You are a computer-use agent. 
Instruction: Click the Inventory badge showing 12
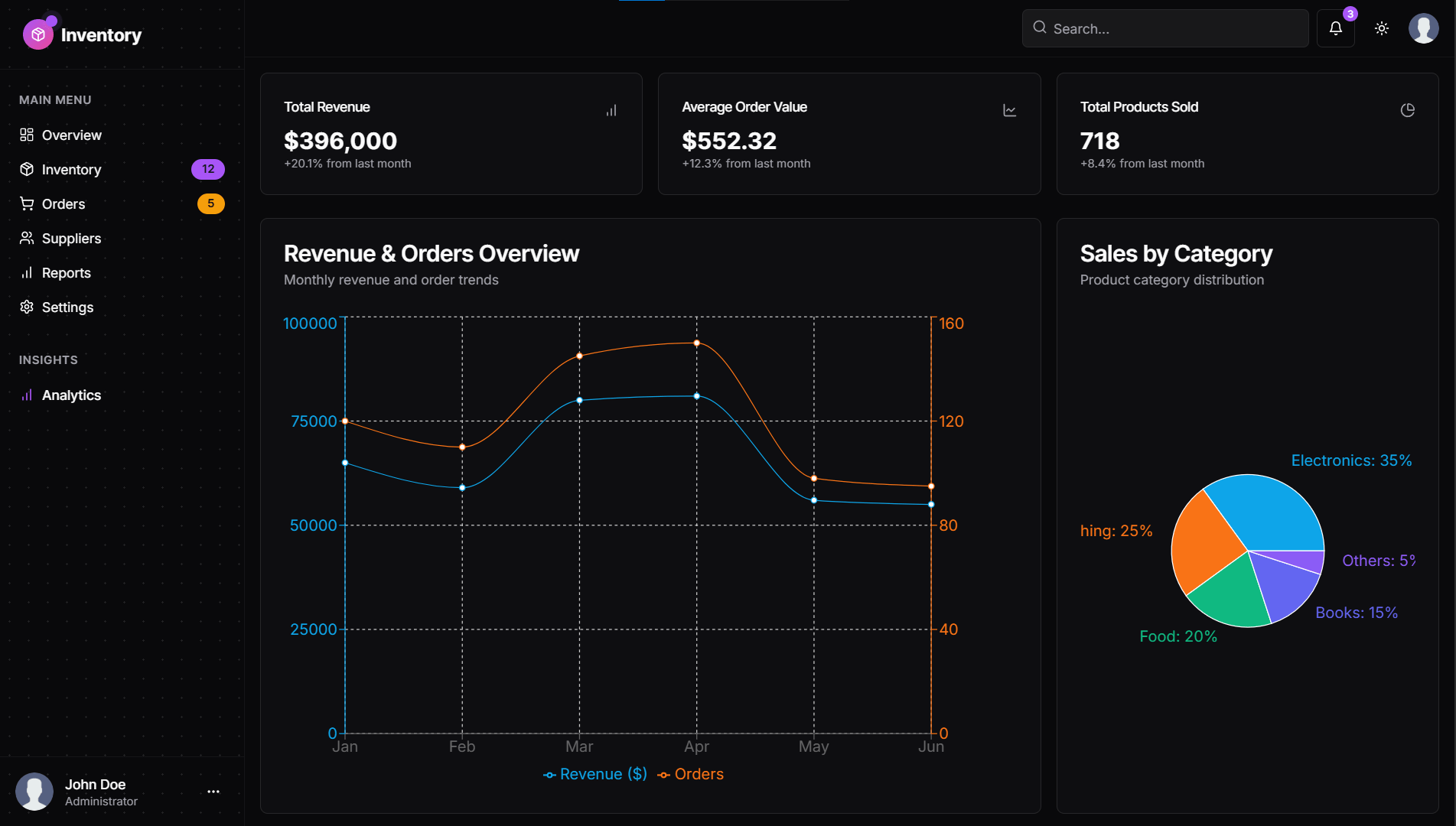pos(207,169)
